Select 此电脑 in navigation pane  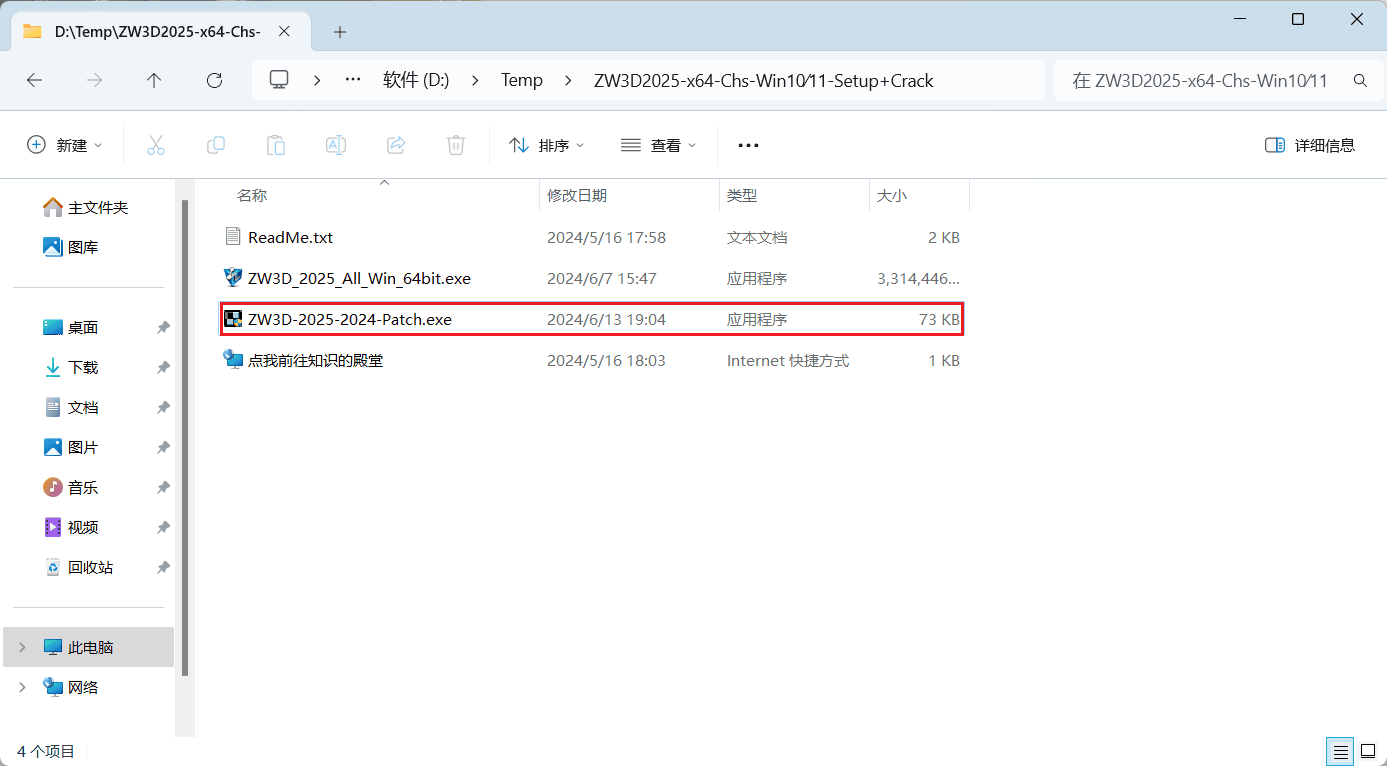(x=90, y=647)
